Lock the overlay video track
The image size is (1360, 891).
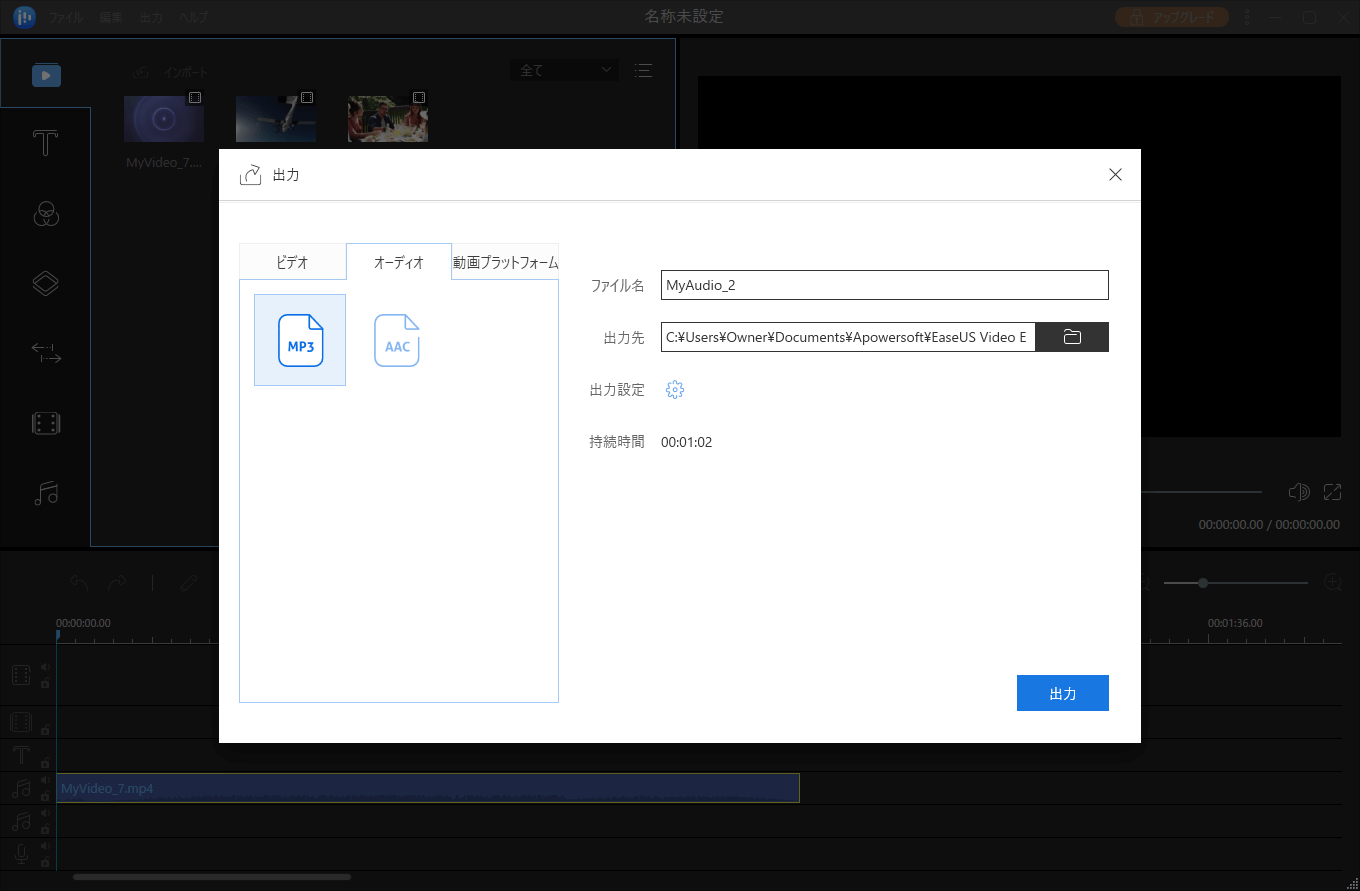coord(45,730)
